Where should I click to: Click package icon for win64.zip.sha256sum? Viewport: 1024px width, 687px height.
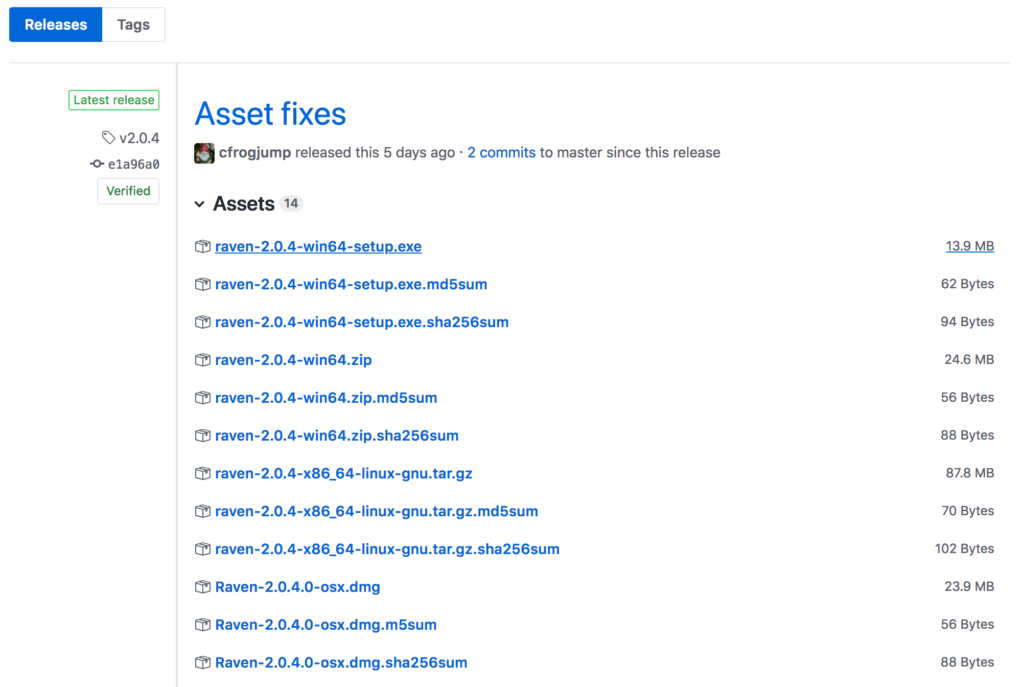pyautogui.click(x=202, y=436)
